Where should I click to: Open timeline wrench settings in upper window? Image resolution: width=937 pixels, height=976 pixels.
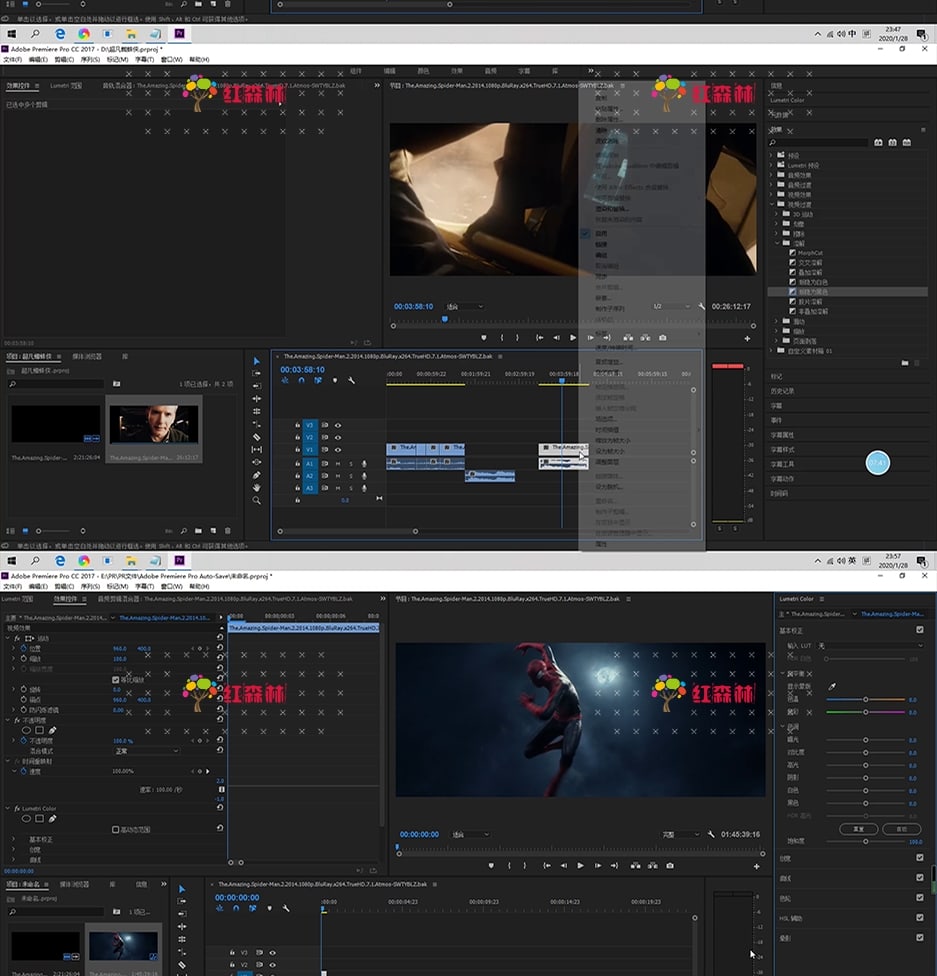352,380
